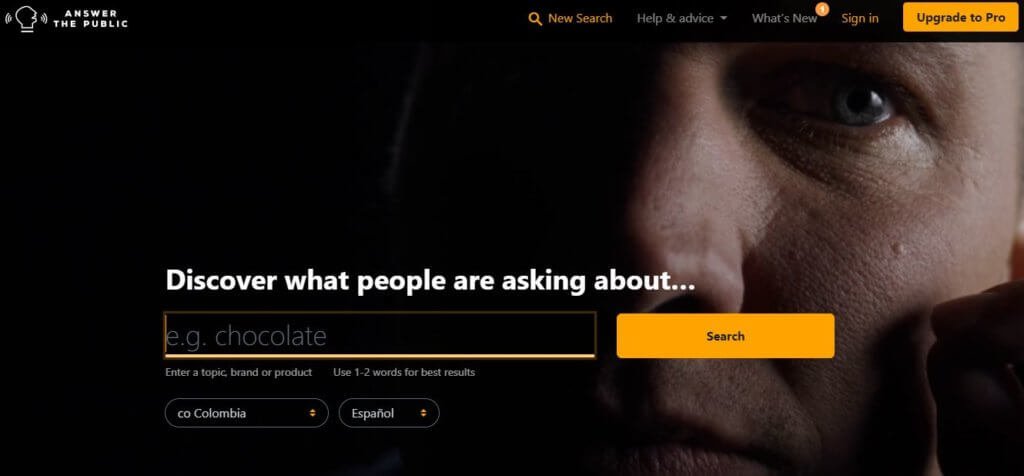Viewport: 1024px width, 476px height.
Task: Click the Discover what people are asking heading
Action: point(430,280)
